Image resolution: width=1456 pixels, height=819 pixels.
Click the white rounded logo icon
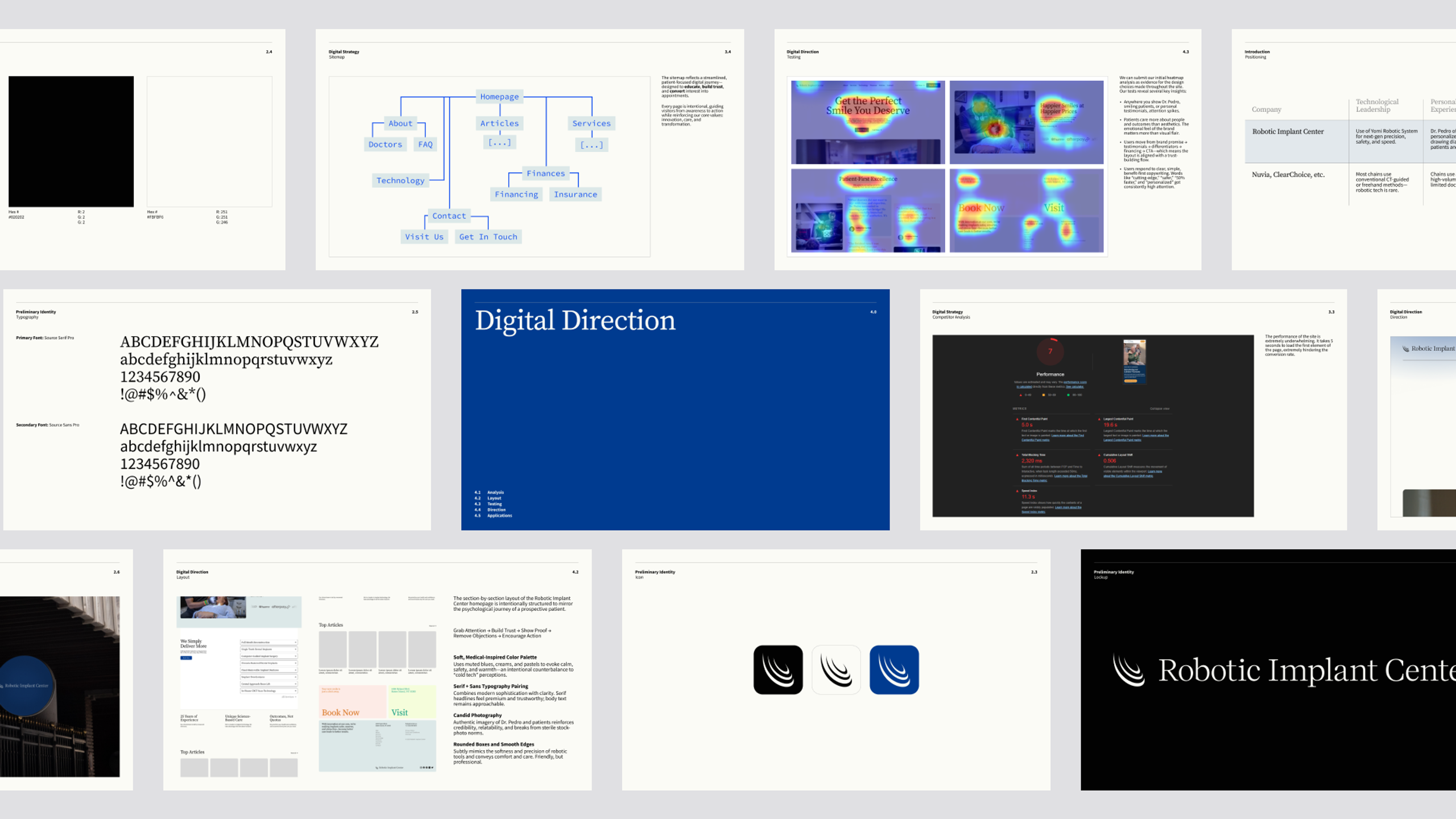tap(835, 669)
